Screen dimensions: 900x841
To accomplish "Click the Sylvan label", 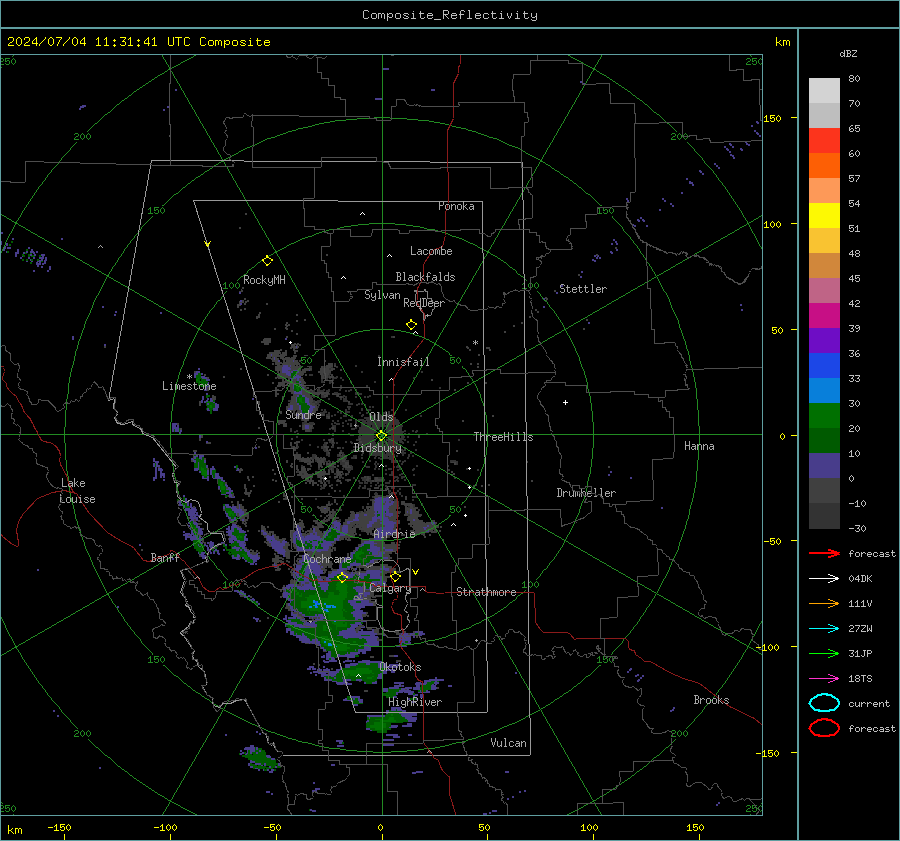I will (382, 295).
